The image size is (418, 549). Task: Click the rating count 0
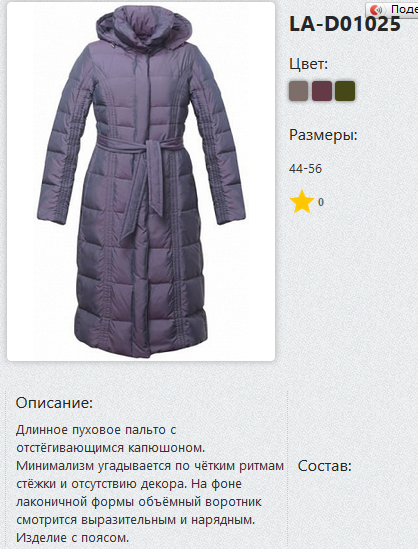pos(321,202)
